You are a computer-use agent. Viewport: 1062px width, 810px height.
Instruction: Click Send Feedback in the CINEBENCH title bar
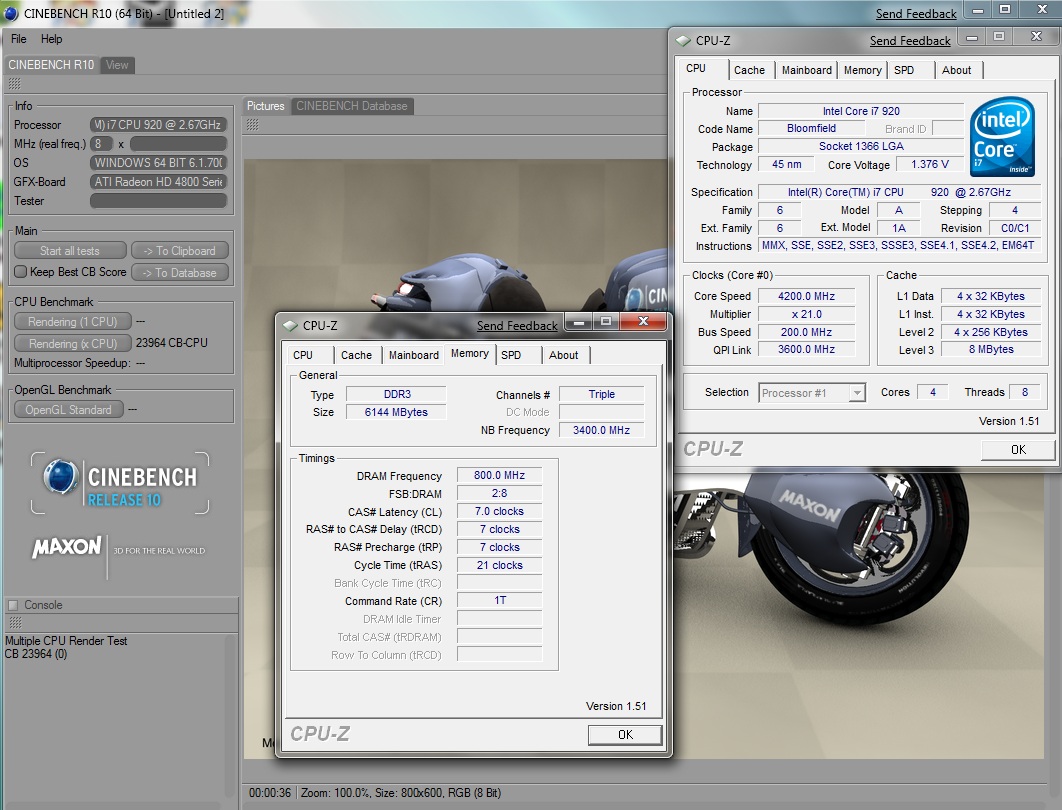pos(916,14)
